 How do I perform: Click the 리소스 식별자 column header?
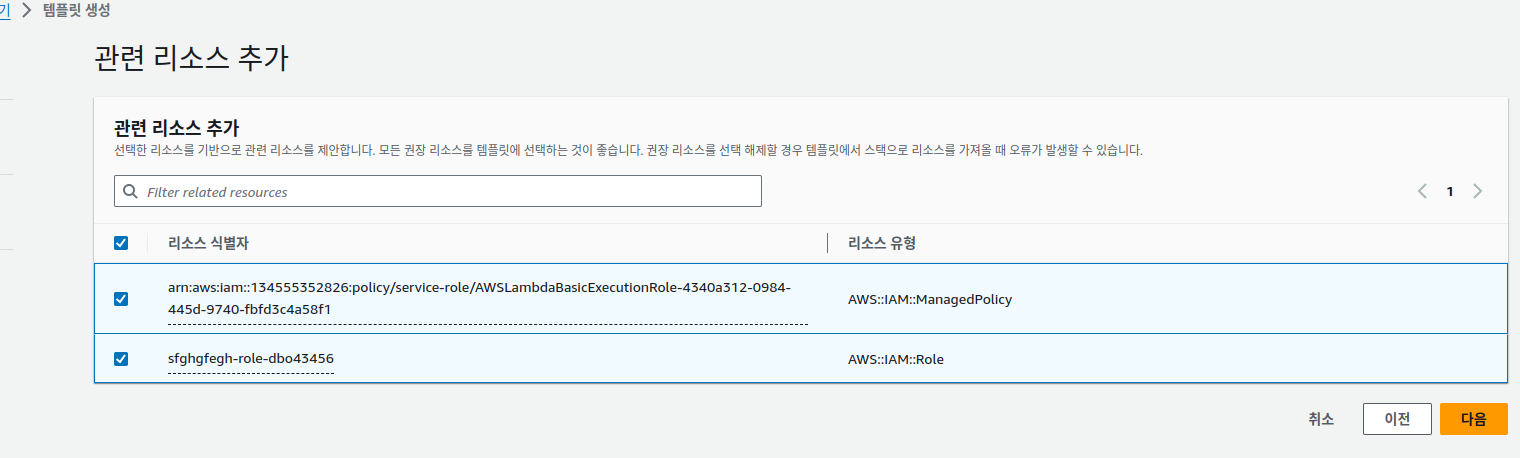pyautogui.click(x=215, y=243)
